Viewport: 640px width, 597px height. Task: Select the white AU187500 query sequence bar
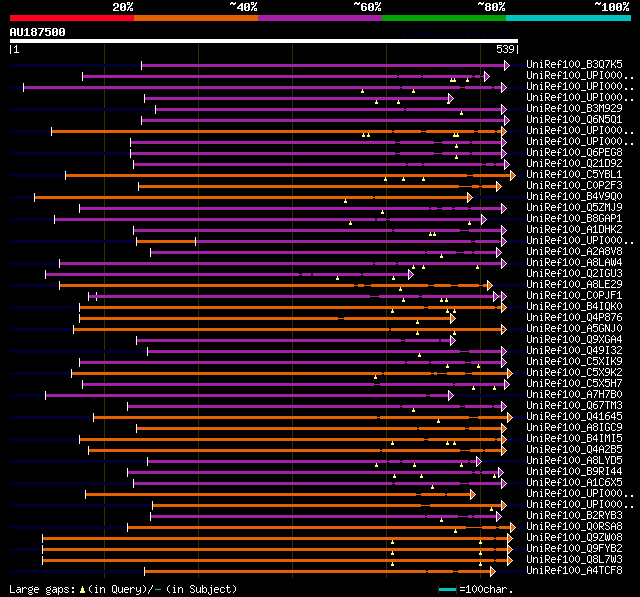click(x=264, y=41)
